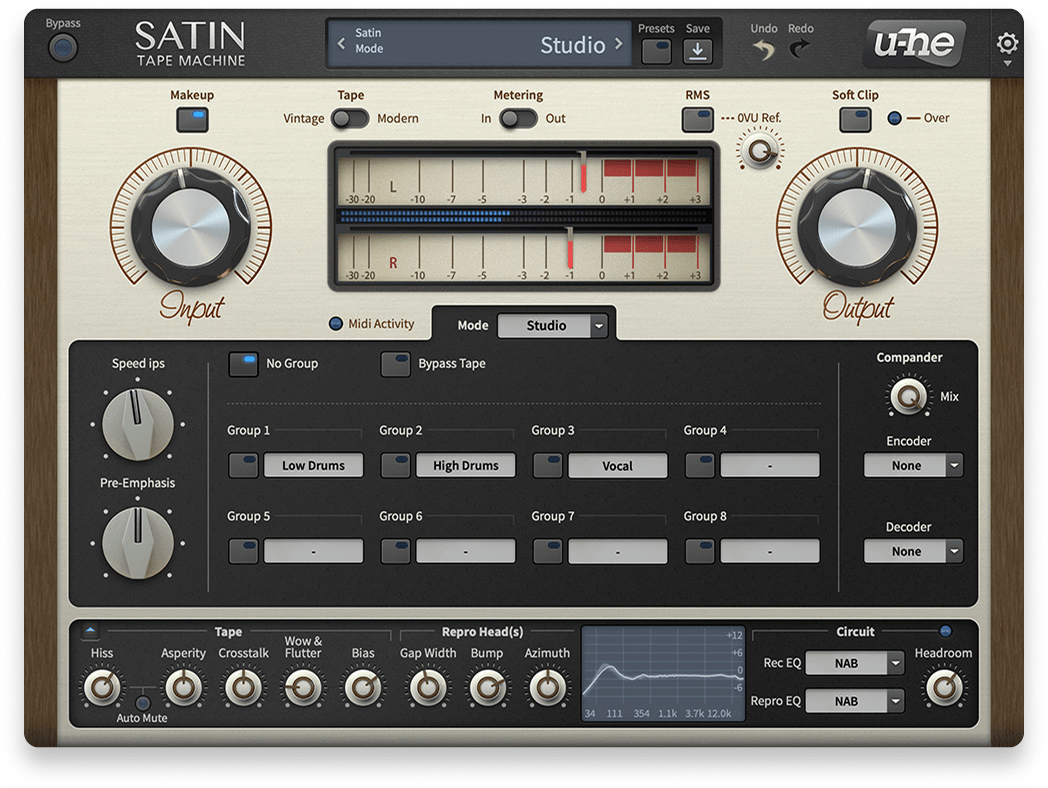Open the Encoder dropdown
Screen dimensions: 1048x788
(913, 465)
